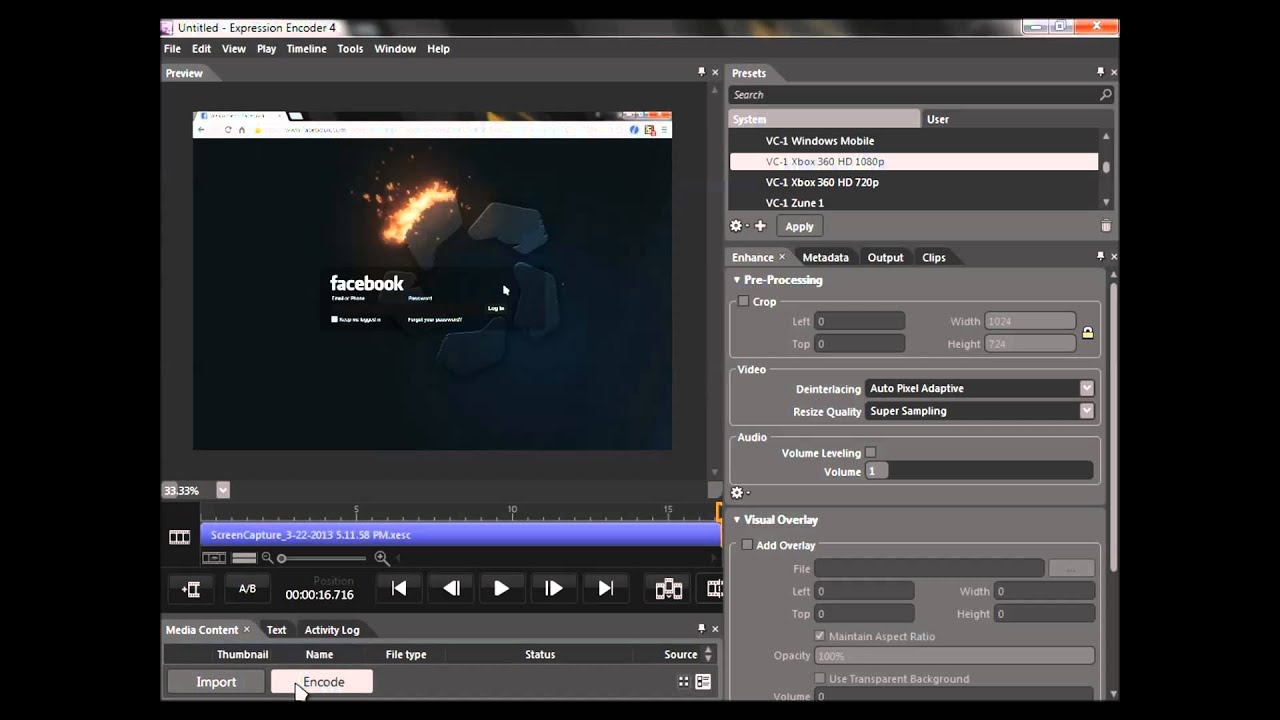Jump to the next marker
The height and width of the screenshot is (720, 1280).
tap(606, 589)
